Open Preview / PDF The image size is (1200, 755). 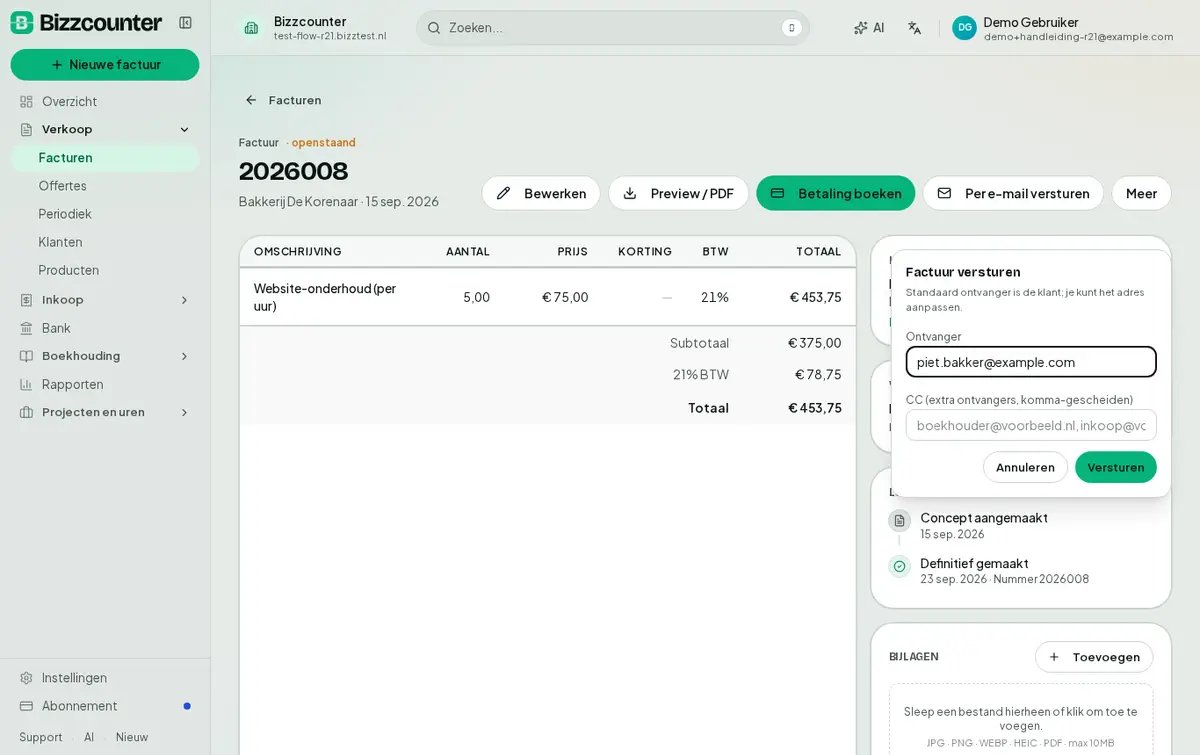(678, 193)
